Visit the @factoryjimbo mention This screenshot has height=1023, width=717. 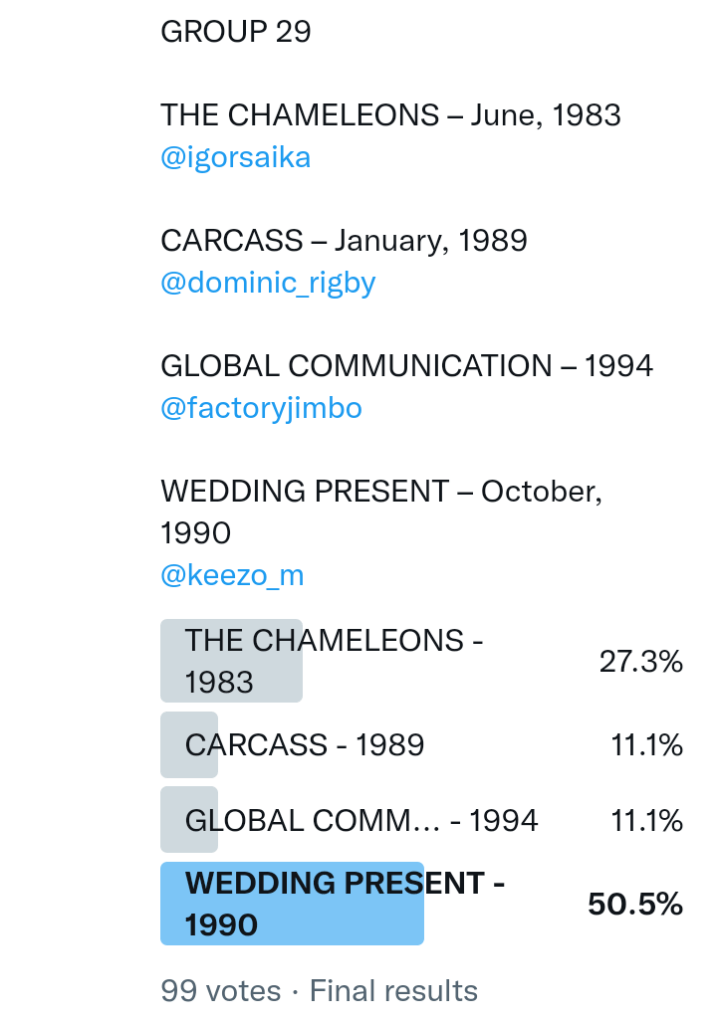tap(261, 408)
